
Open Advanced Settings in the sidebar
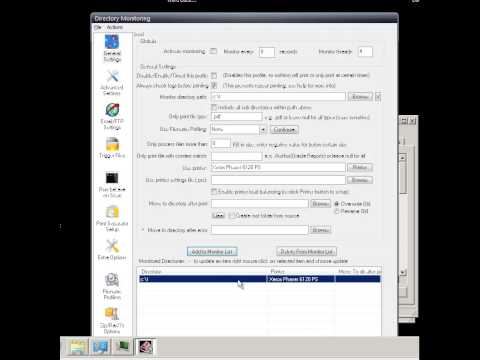[112, 83]
